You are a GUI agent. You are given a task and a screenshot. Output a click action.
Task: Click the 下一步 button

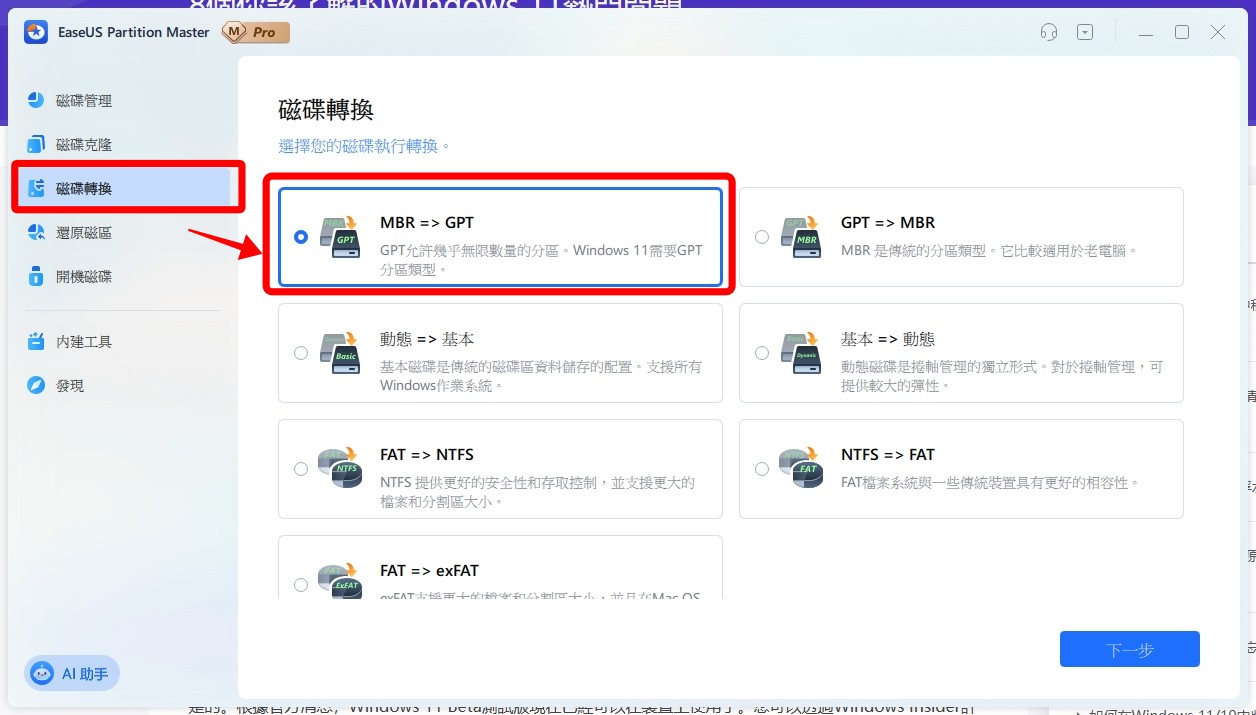coord(1130,649)
